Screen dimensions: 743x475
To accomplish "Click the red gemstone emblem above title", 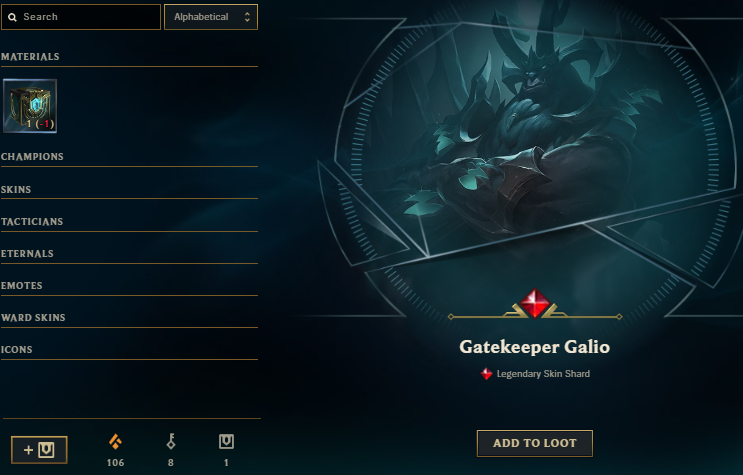I will tap(535, 303).
